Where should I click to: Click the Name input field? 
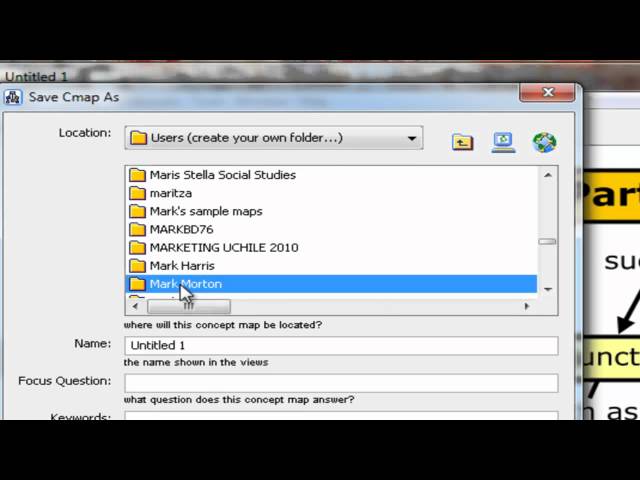pyautogui.click(x=341, y=346)
